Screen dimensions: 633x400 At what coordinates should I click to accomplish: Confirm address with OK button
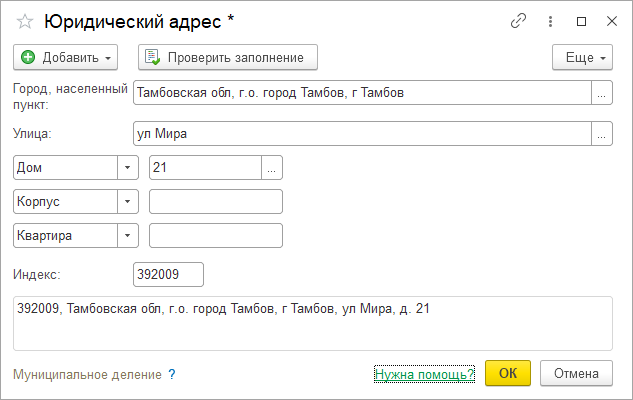[508, 373]
